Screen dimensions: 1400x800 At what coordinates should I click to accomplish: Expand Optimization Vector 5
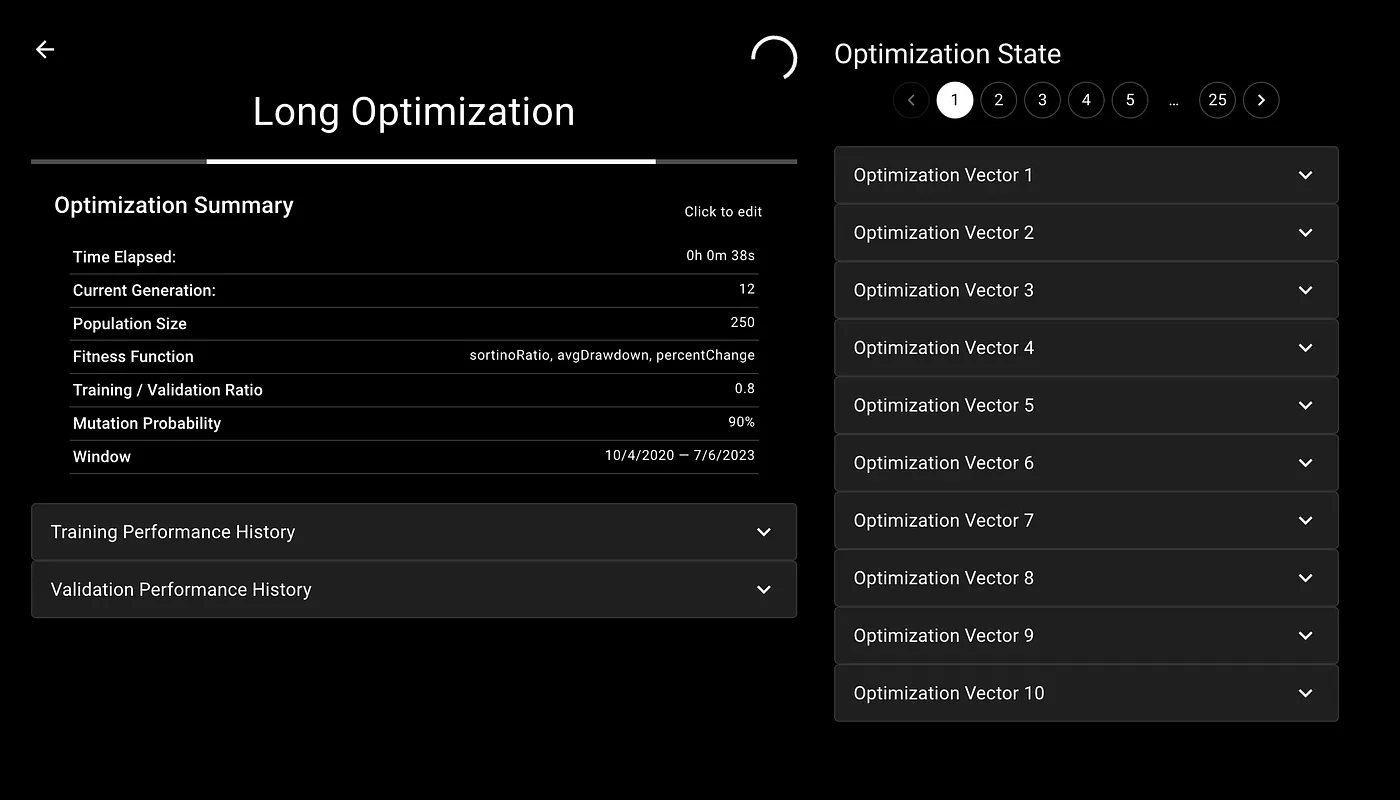pyautogui.click(x=1086, y=405)
